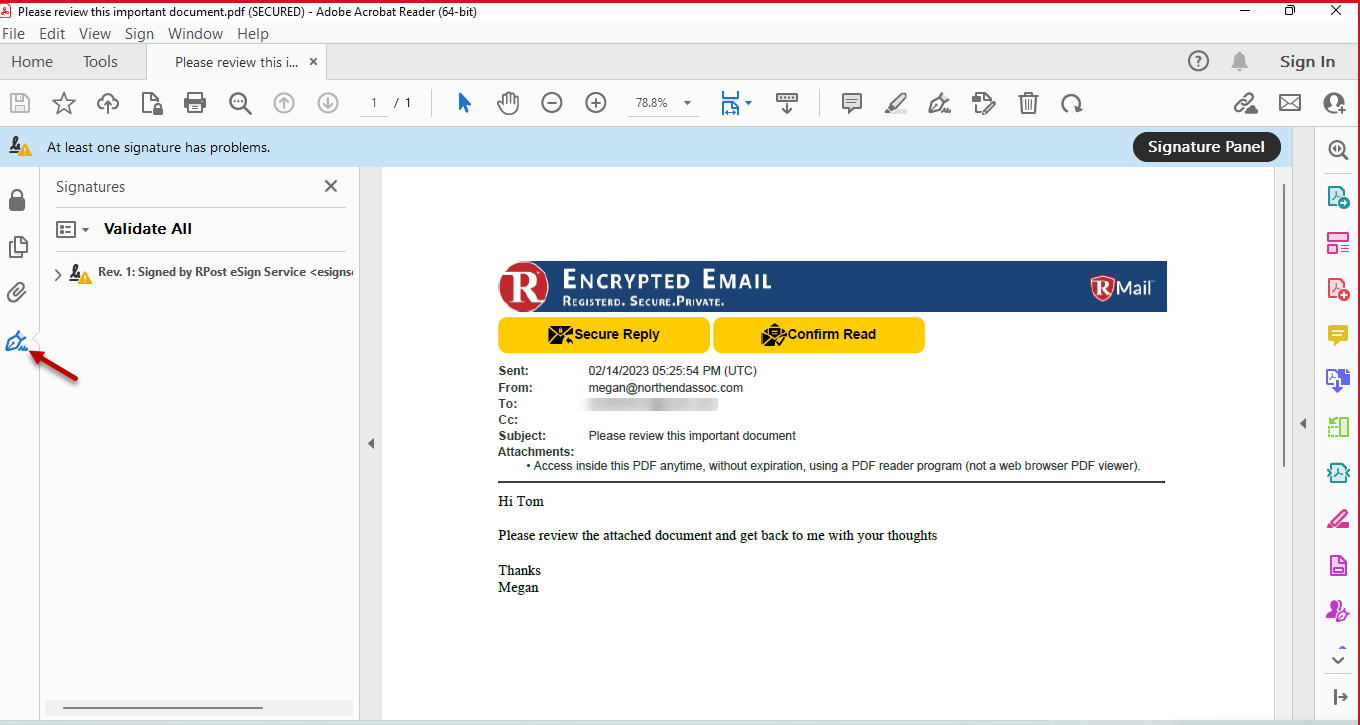Open the security lock panel
The width and height of the screenshot is (1360, 725).
[x=17, y=201]
